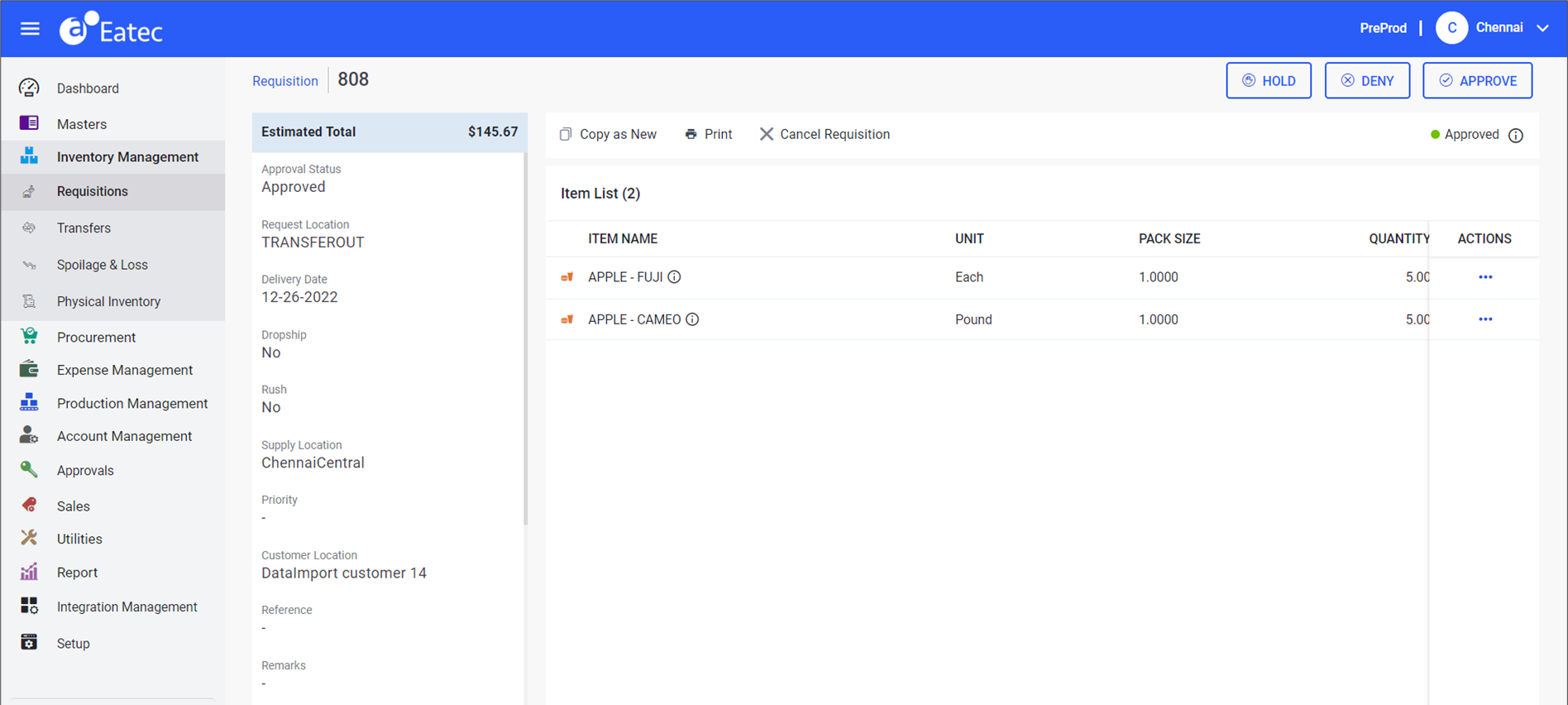Click the Eatec logo
1568x705 pixels.
pos(111,30)
